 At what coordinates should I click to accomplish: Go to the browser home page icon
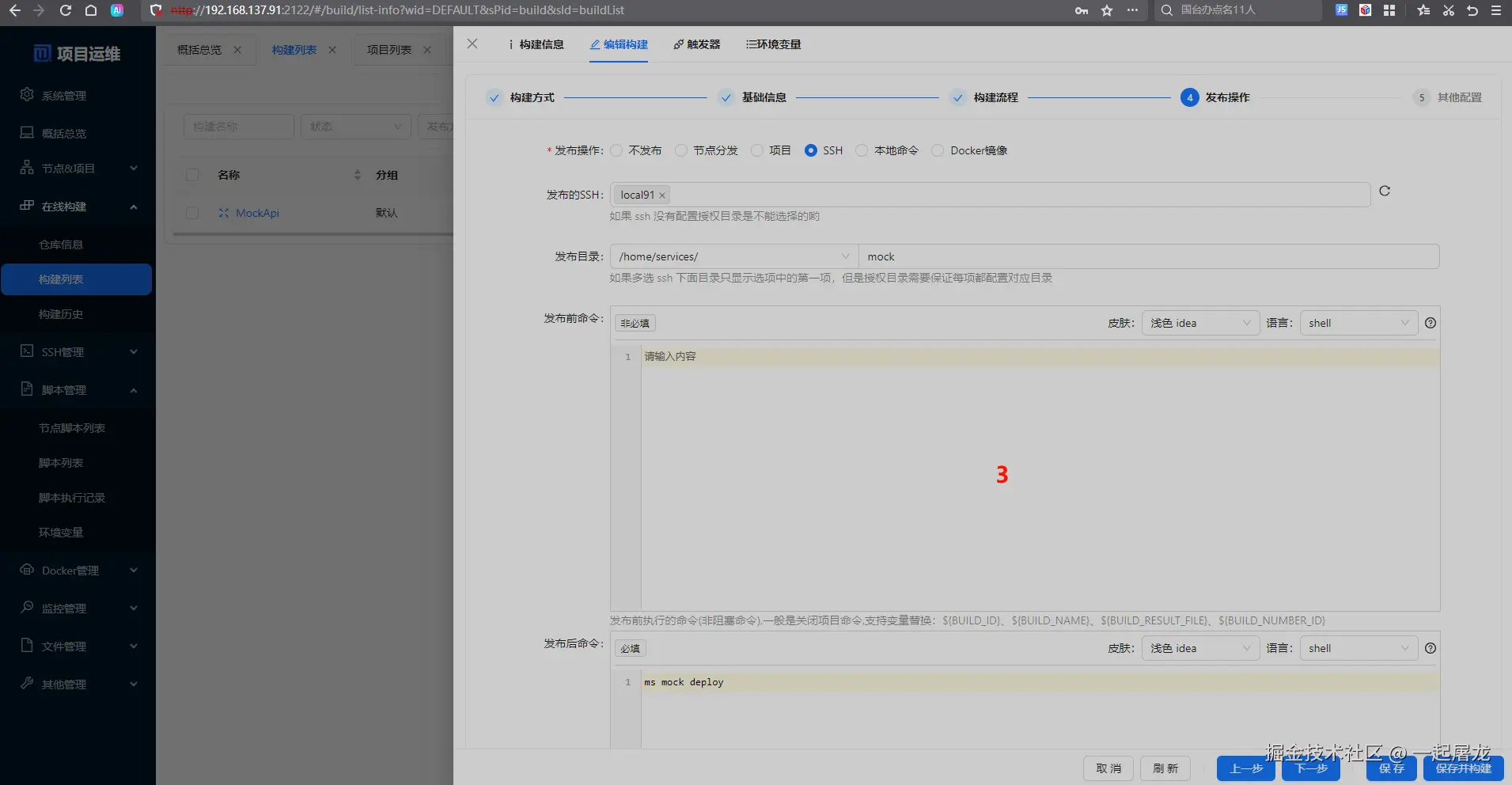point(91,10)
